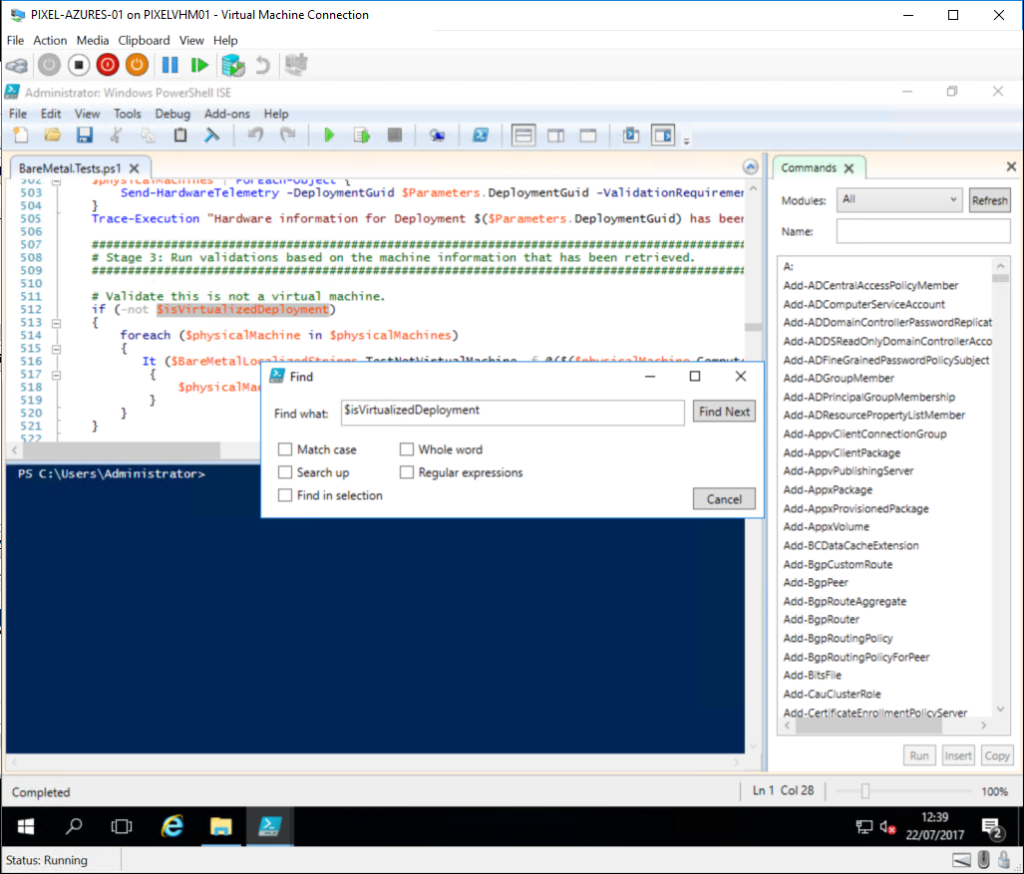
Task: Expand the toolbar overflow arrow
Action: [x=686, y=140]
